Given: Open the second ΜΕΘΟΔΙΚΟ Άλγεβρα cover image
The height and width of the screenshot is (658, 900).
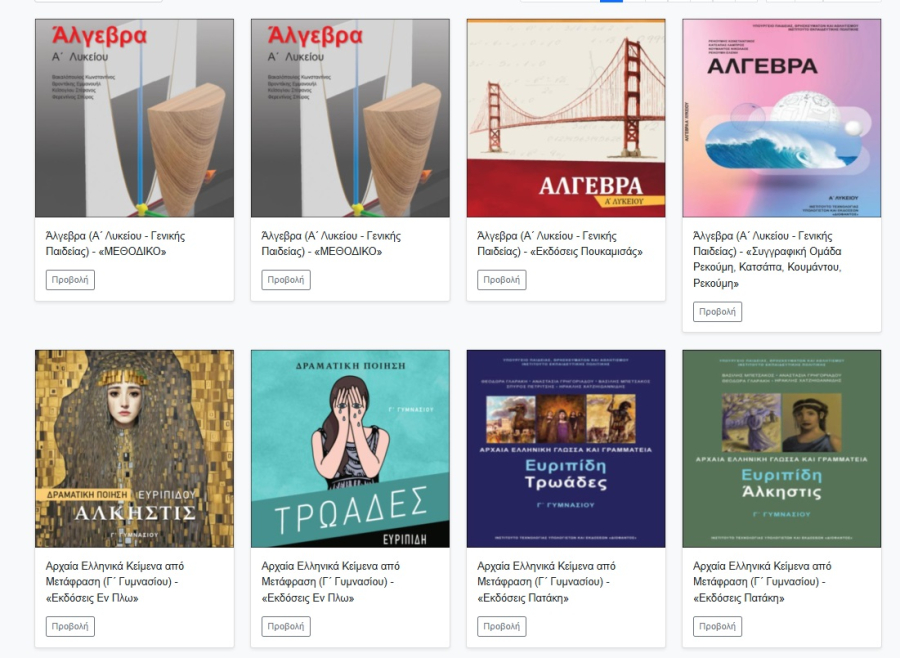Looking at the screenshot, I should pyautogui.click(x=350, y=118).
